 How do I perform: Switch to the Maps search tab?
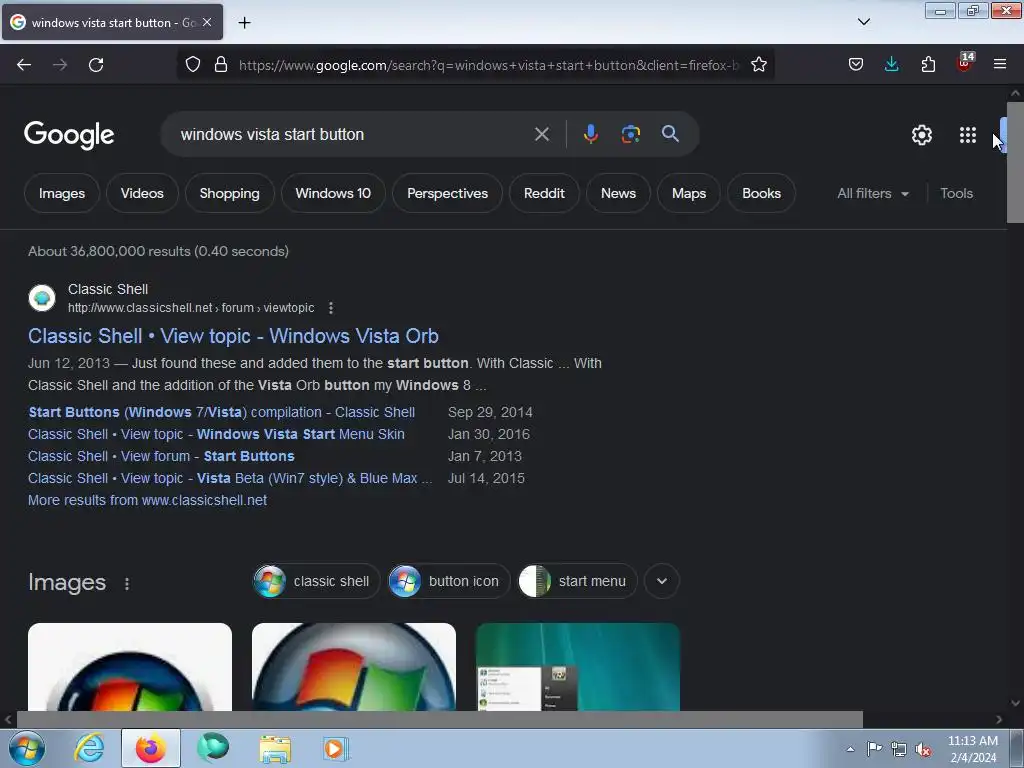coord(689,193)
